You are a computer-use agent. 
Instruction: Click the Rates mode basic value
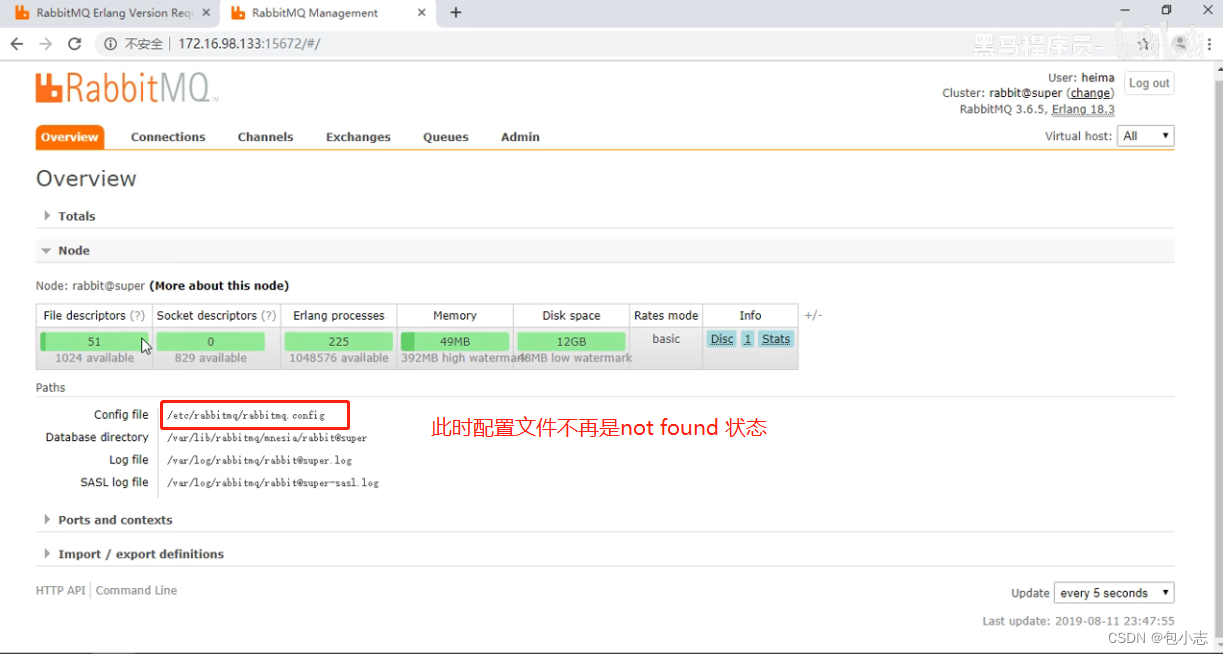click(666, 339)
